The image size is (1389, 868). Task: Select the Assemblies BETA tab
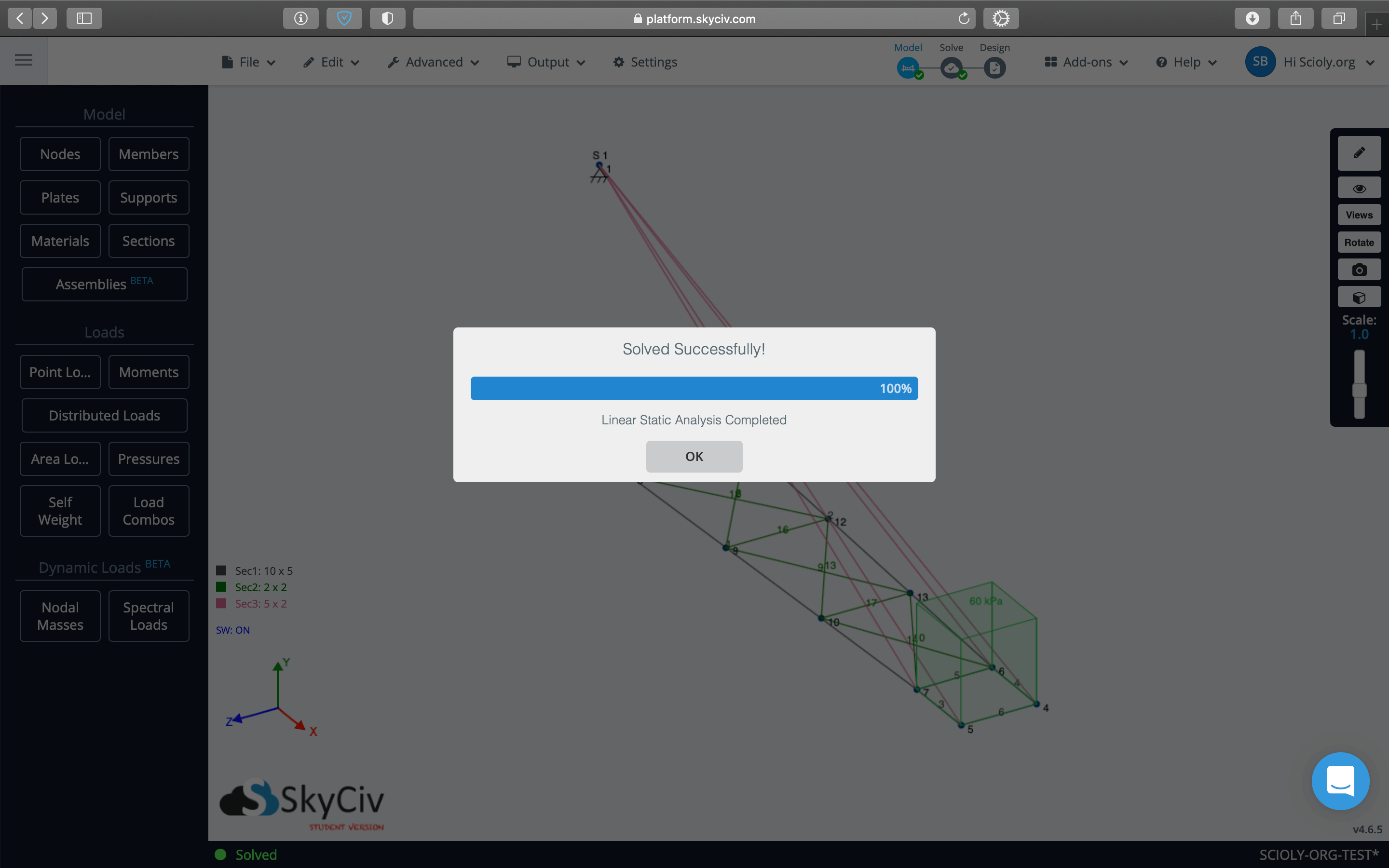[x=104, y=283]
